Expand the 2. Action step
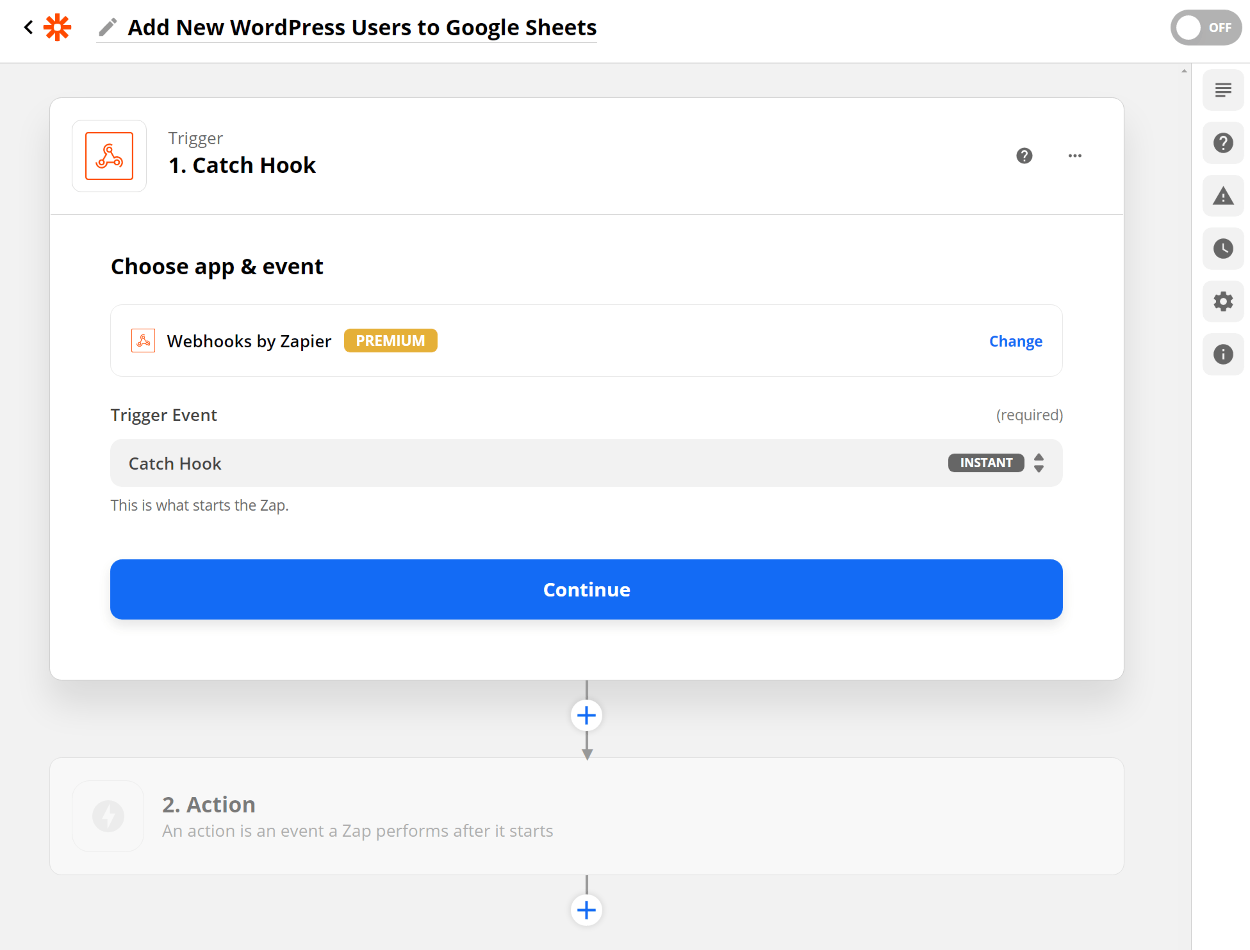Screen dimensions: 1250x950 click(x=586, y=816)
